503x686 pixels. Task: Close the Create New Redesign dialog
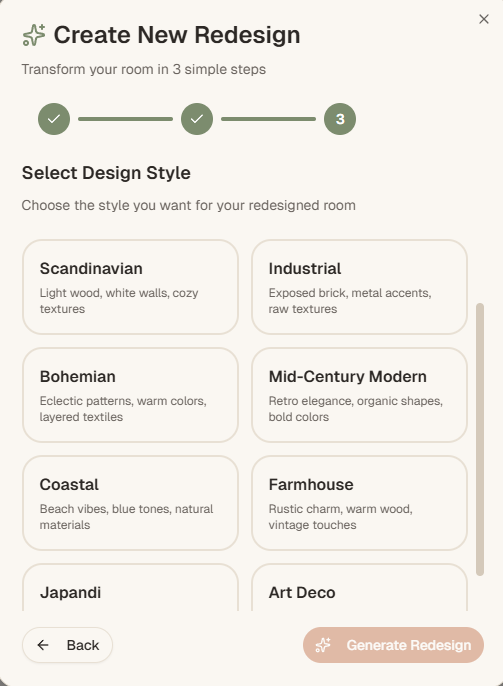pos(483,19)
